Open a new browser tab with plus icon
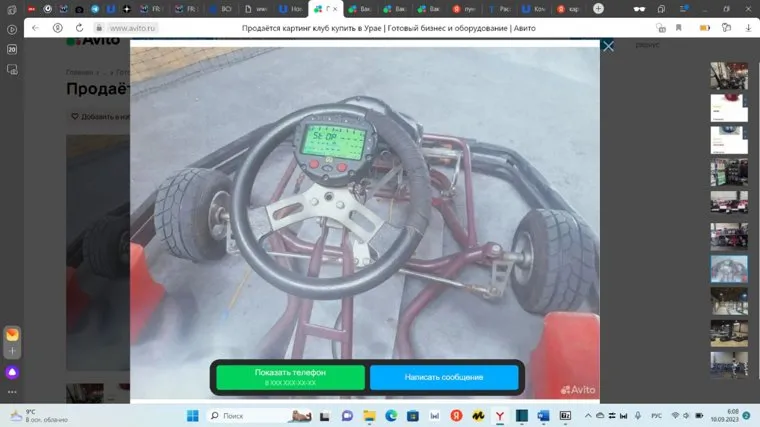 point(598,8)
